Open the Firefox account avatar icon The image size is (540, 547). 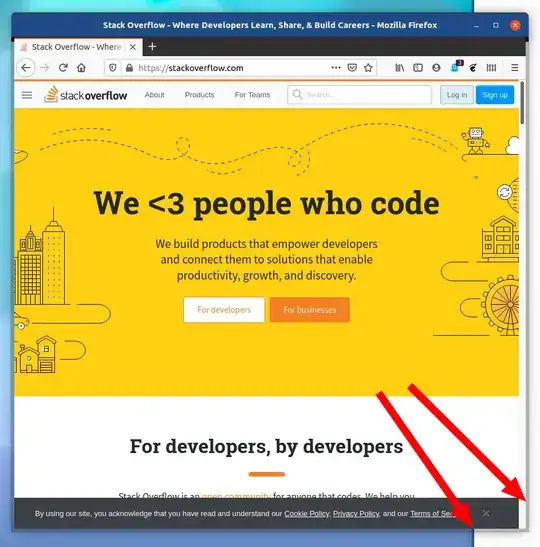pos(436,68)
